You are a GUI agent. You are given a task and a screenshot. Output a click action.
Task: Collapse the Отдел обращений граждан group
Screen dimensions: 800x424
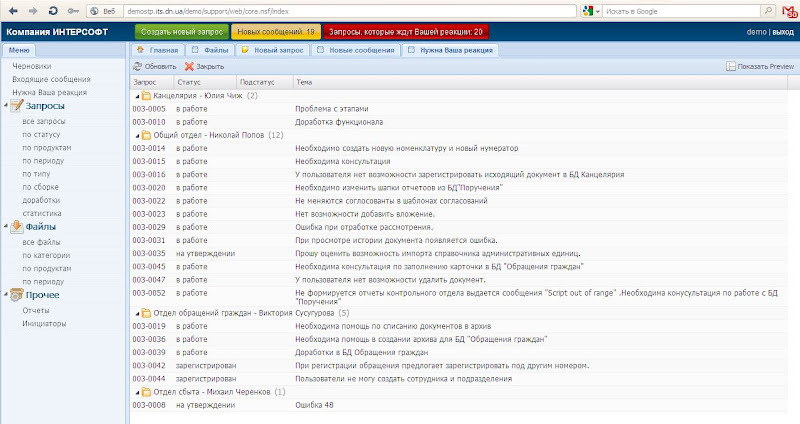(137, 313)
